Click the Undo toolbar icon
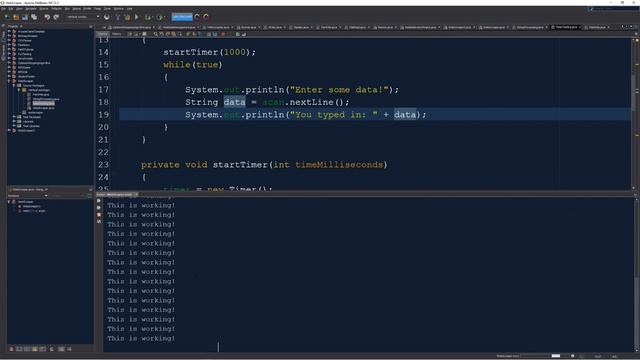The width and height of the screenshot is (640, 360). [47, 17]
